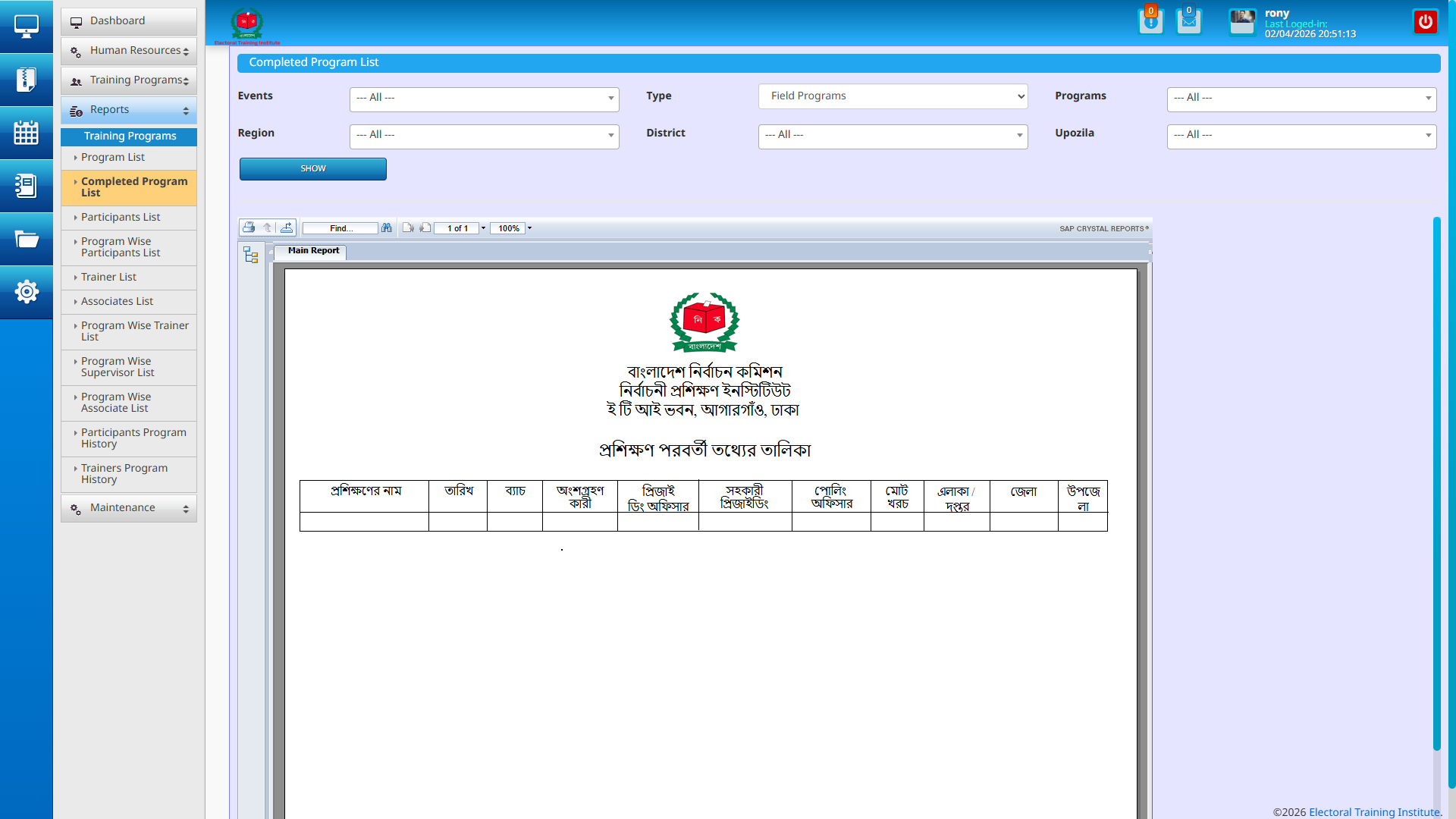
Task: Open Participants List report menu item
Action: (121, 218)
